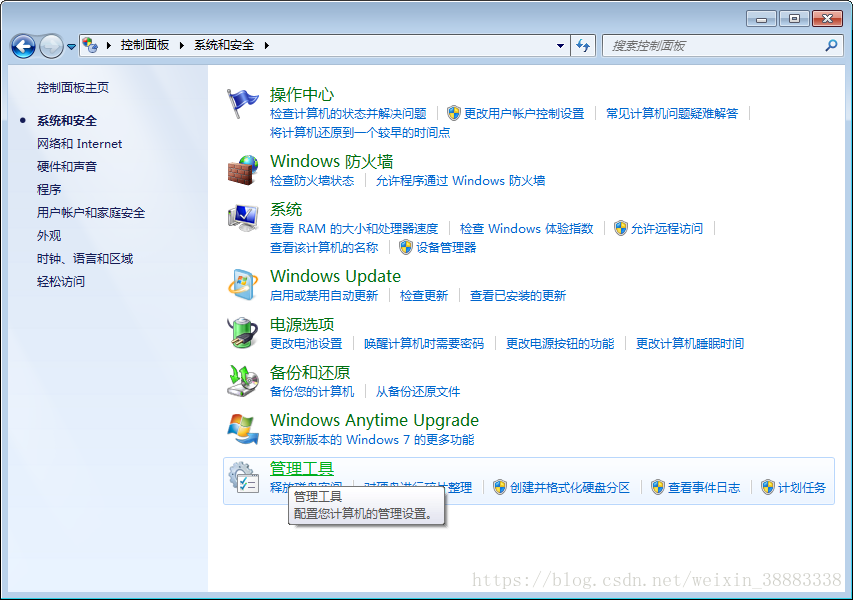
Task: Select 硬件和声音 in sidebar
Action: [67, 166]
